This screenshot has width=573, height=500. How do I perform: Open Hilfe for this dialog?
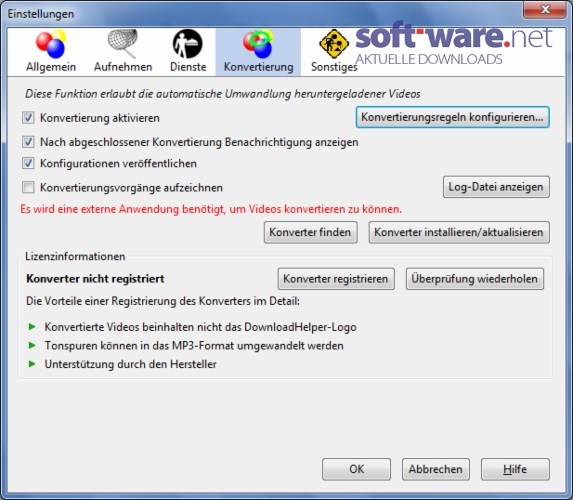pos(515,469)
